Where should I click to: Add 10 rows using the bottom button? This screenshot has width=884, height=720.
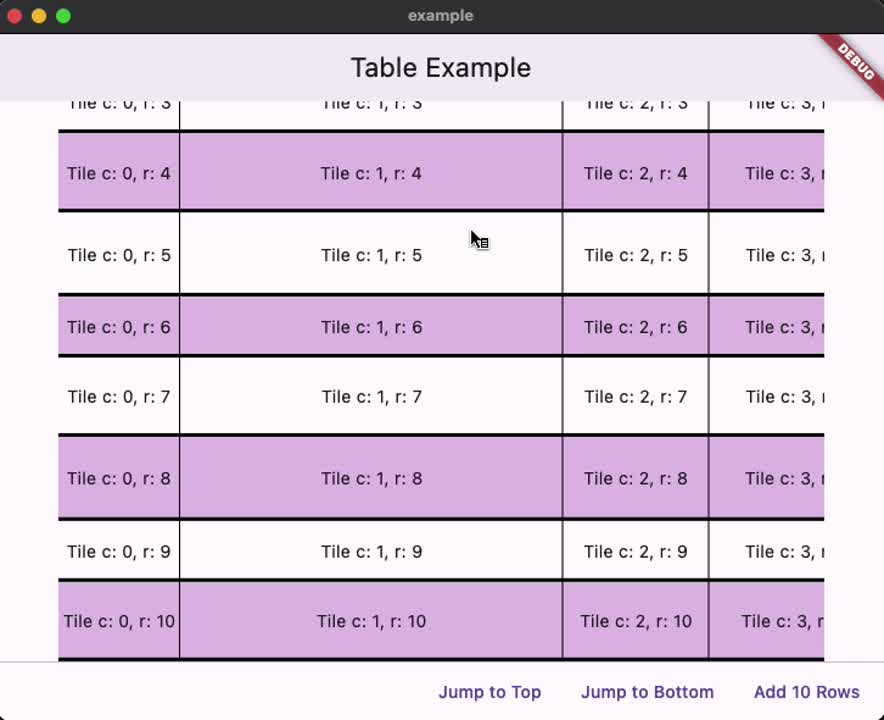(x=806, y=692)
